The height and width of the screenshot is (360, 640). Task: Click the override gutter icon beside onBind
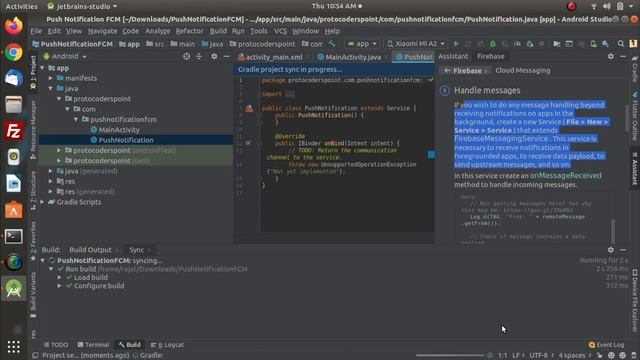click(x=248, y=143)
